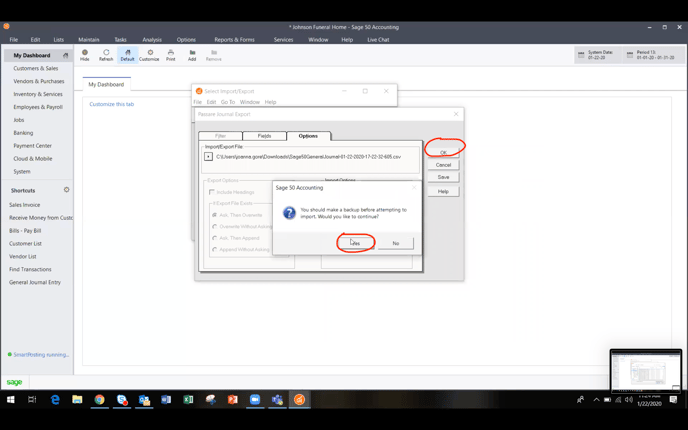Viewport: 688px width, 430px height.
Task: Open Skype from the taskbar
Action: pos(122,400)
